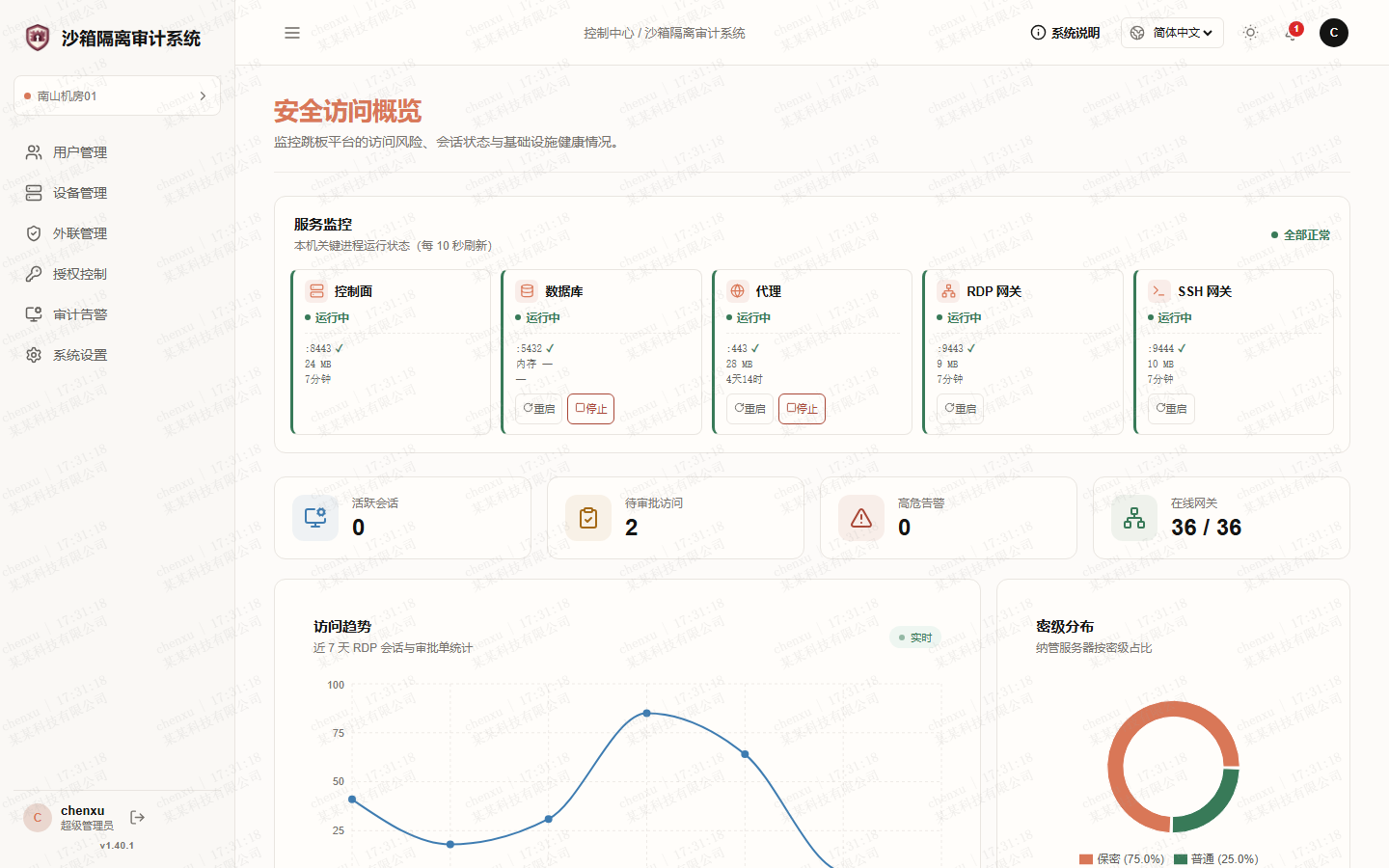Viewport: 1389px width, 868px height.
Task: Click the 系统设置 gear icon
Action: tap(34, 355)
